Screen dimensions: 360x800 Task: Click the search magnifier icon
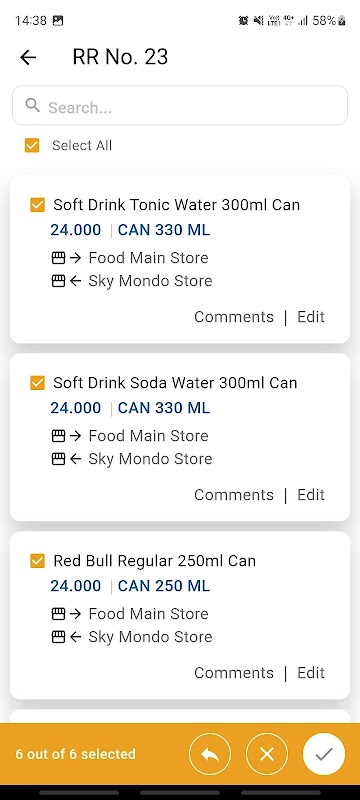pyautogui.click(x=33, y=106)
